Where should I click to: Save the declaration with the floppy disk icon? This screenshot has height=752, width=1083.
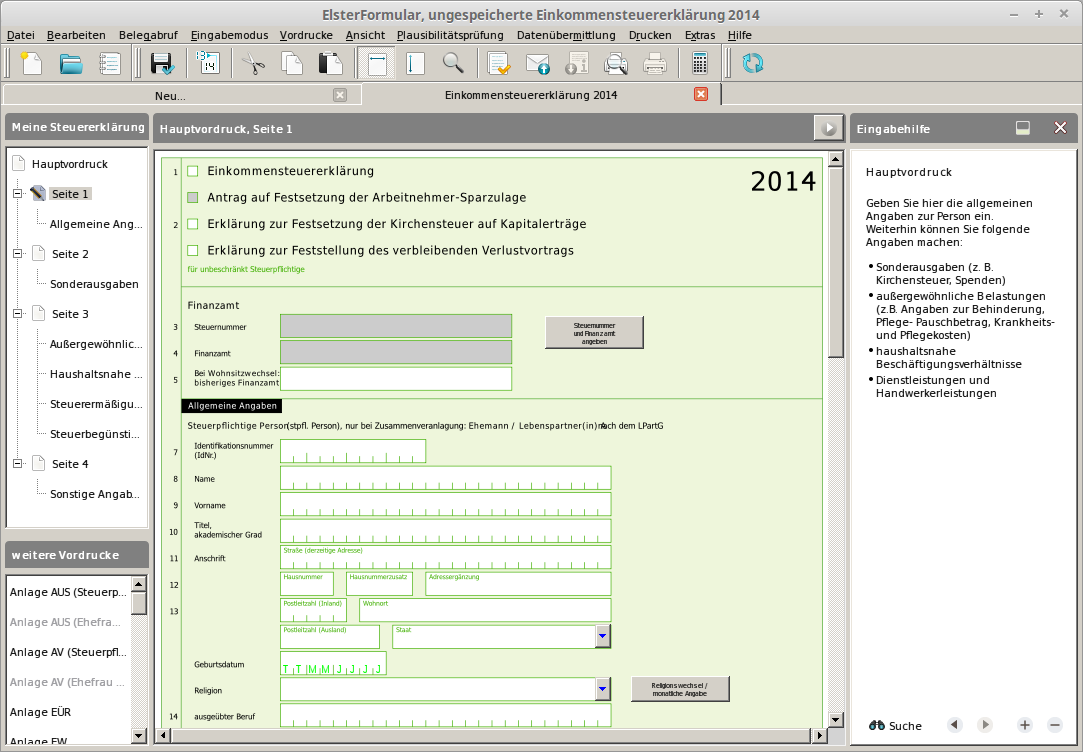coord(162,64)
